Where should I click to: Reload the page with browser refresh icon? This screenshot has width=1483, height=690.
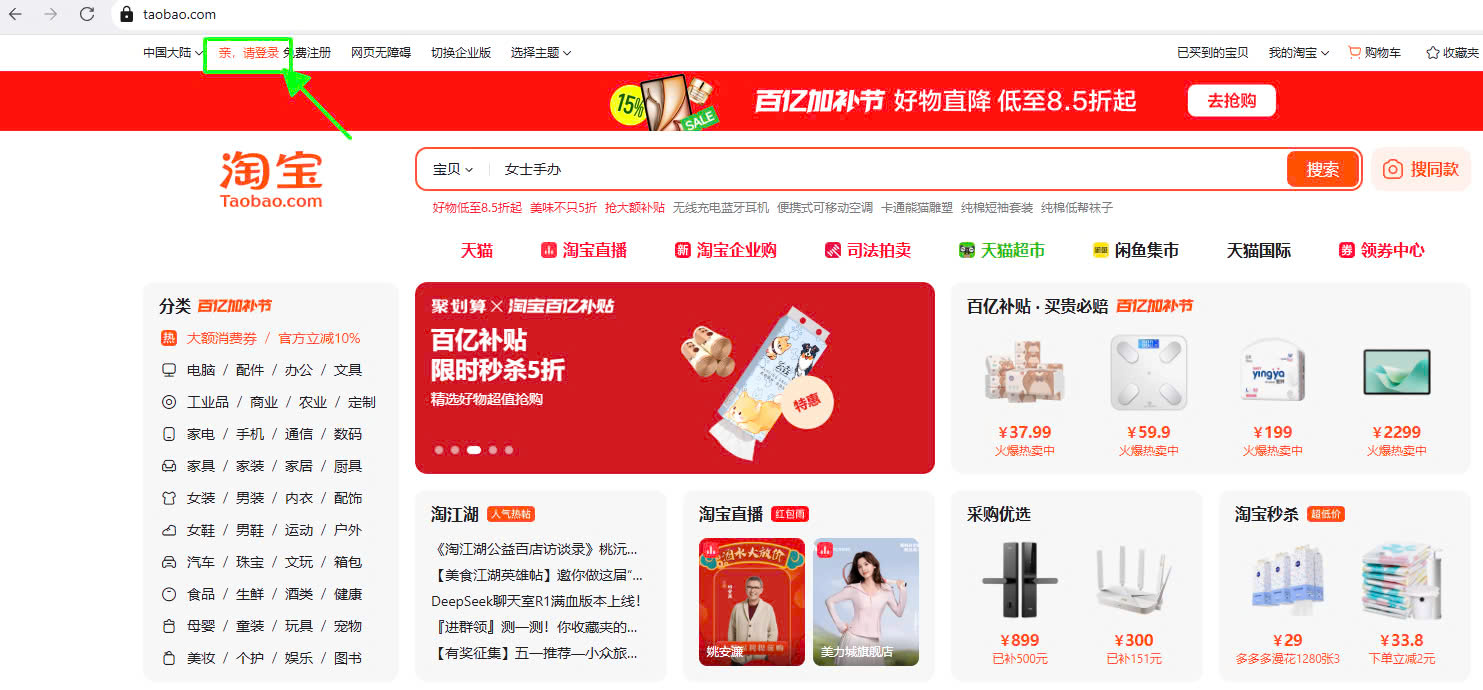[87, 14]
